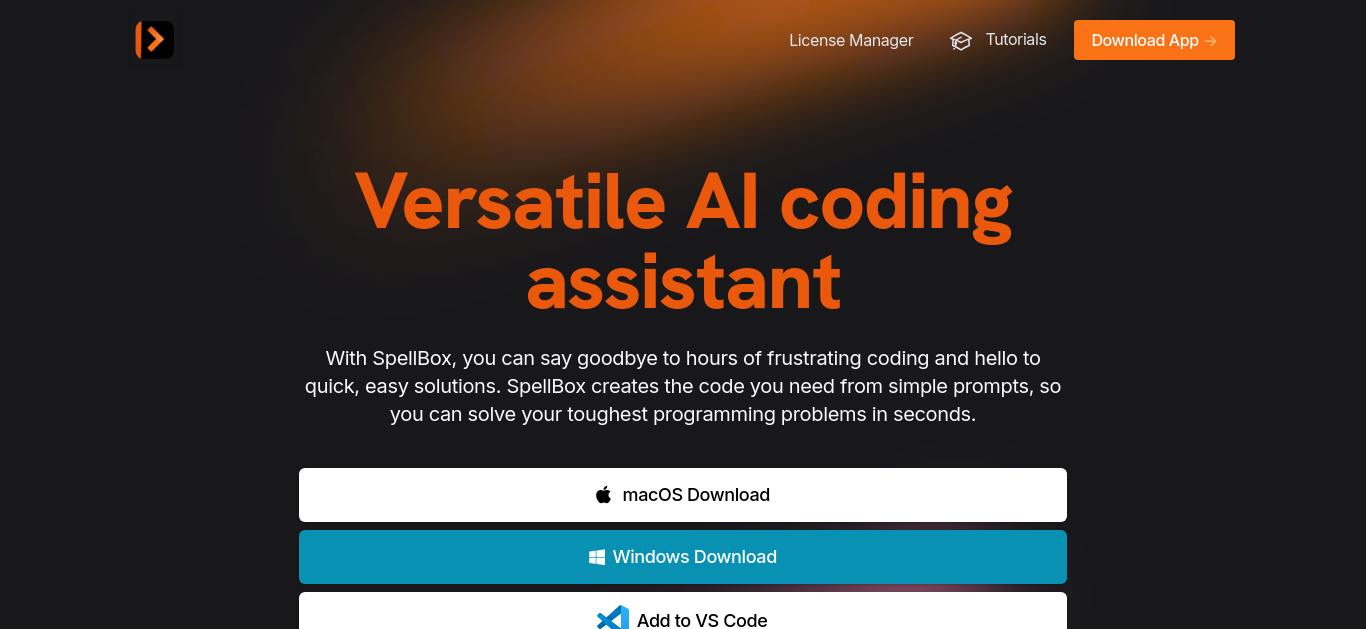Click the Apple logo on macOS Download
Screen dimensions: 1366x629
pos(603,495)
